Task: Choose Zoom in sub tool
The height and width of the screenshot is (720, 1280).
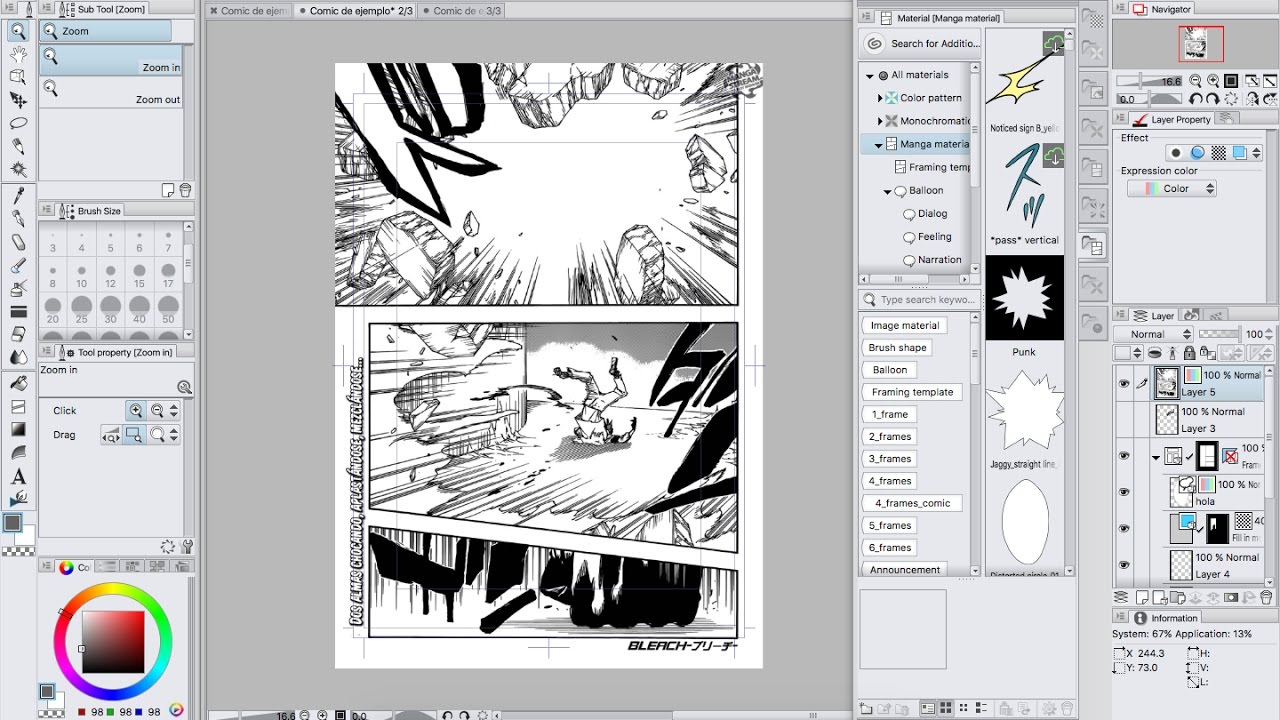Action: [x=111, y=60]
